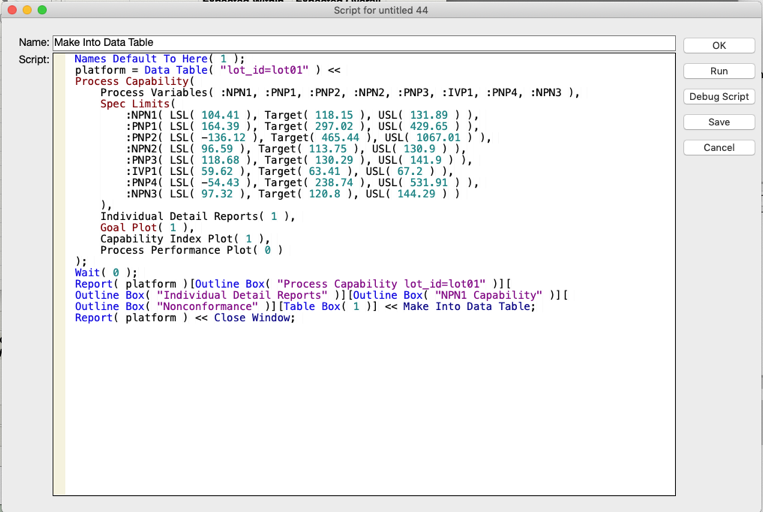763x512 pixels.
Task: Place cursor on NPN1 LSL value 104.41
Action: (x=220, y=115)
